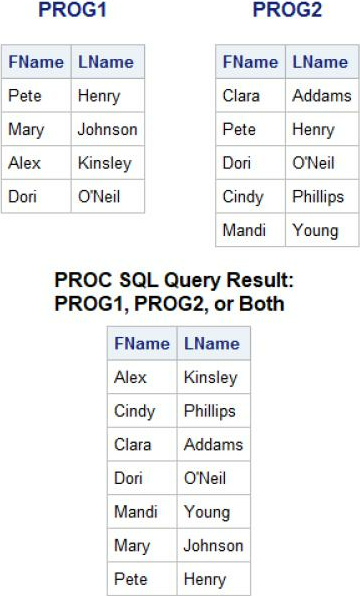Viewport: 360px width, 596px height.
Task: Click Clara cell in PROG2 table
Action: point(251,96)
